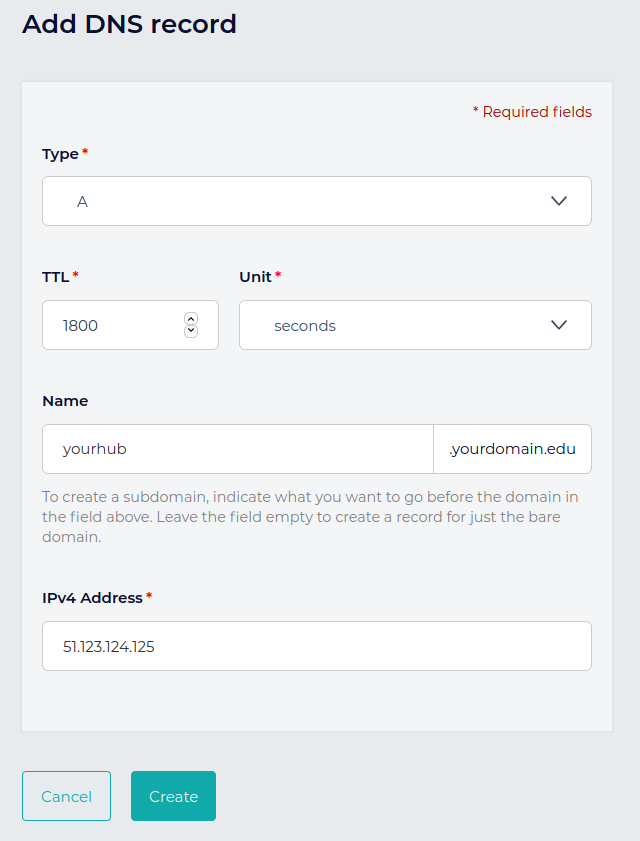Screen dimensions: 640x841
Task: Click the '.yourdomain.edu' domain suffix
Action: coord(513,449)
